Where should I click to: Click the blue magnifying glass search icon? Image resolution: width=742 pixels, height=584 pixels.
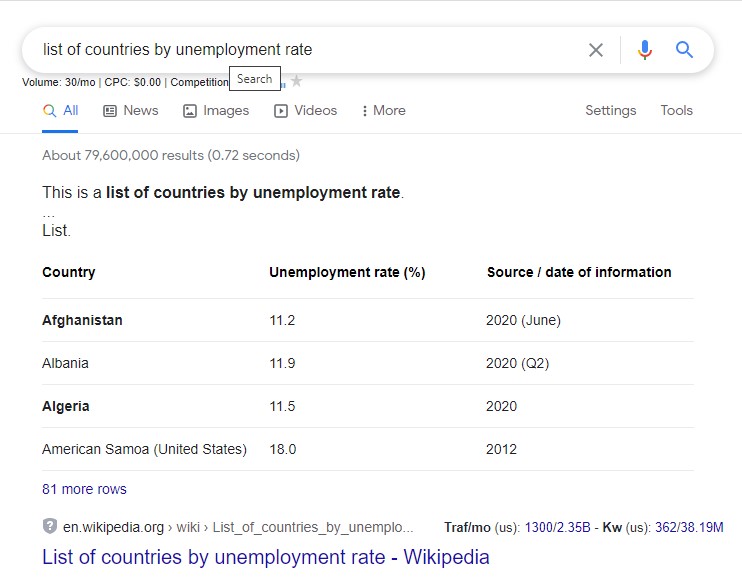684,49
